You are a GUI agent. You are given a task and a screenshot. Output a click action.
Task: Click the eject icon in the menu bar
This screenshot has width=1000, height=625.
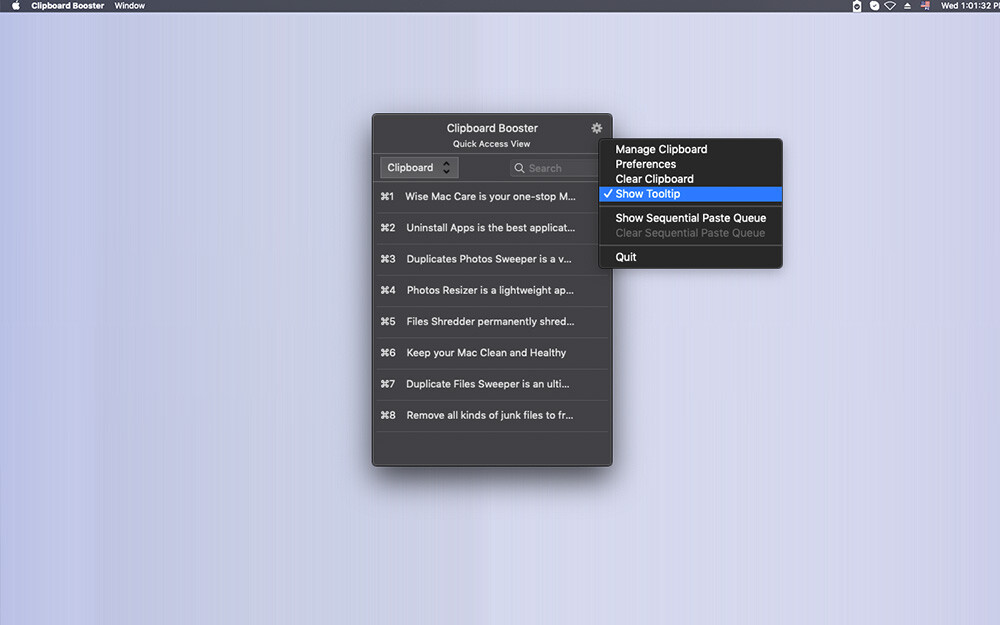coord(907,6)
